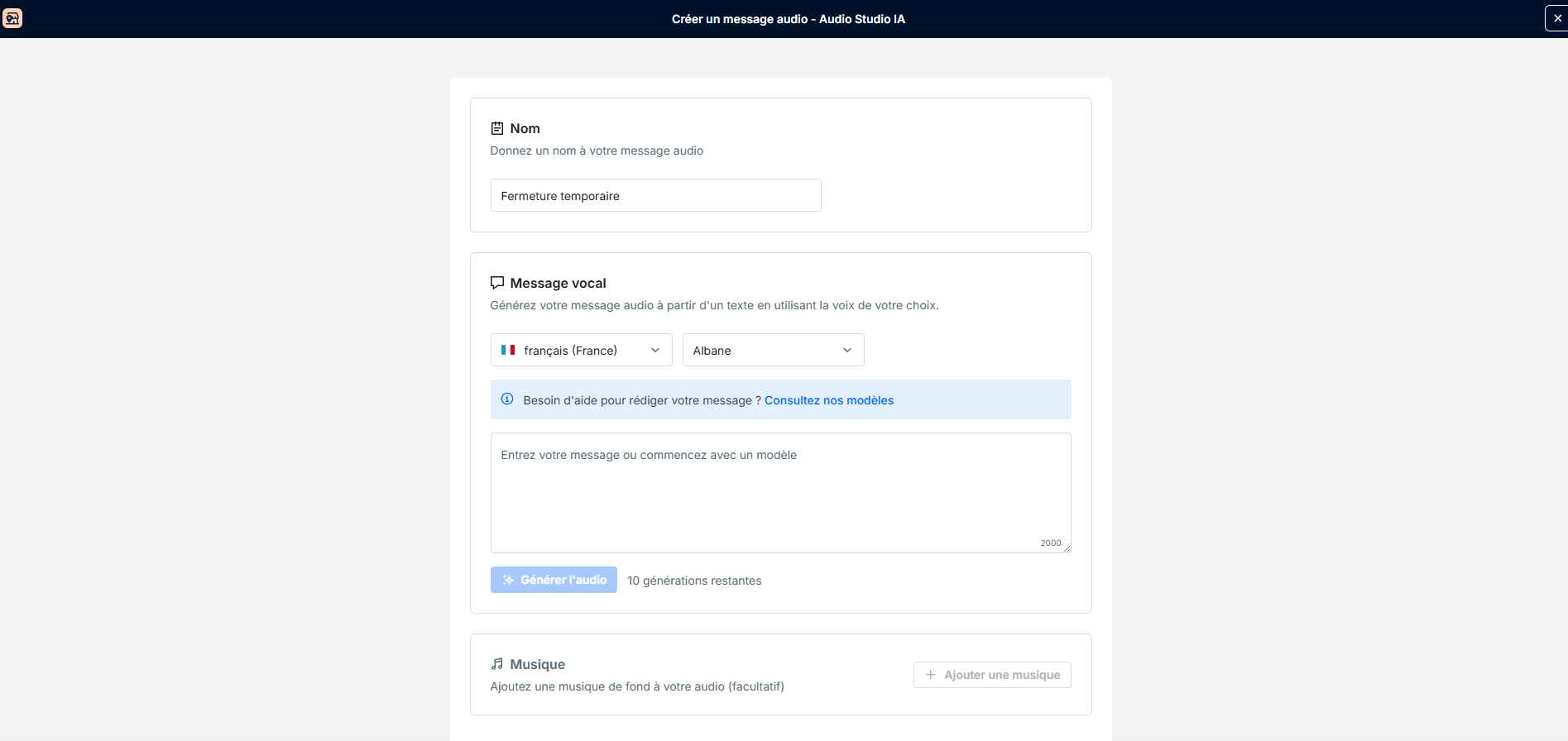Screen dimensions: 1568x741
Task: Open the Consultez nos modèles link
Action: (829, 400)
